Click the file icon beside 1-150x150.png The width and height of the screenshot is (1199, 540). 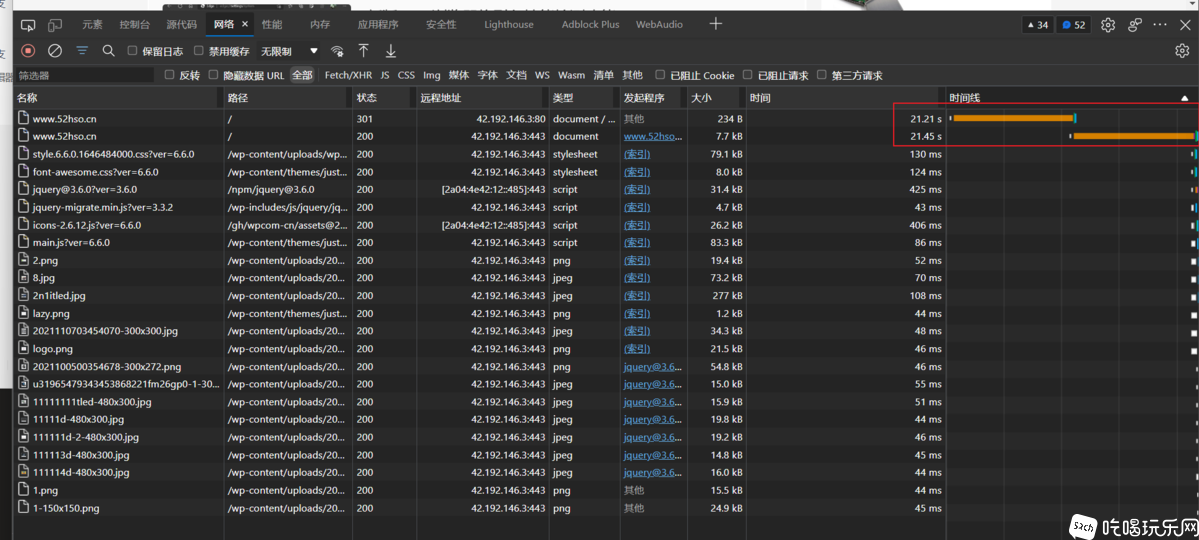coord(23,508)
